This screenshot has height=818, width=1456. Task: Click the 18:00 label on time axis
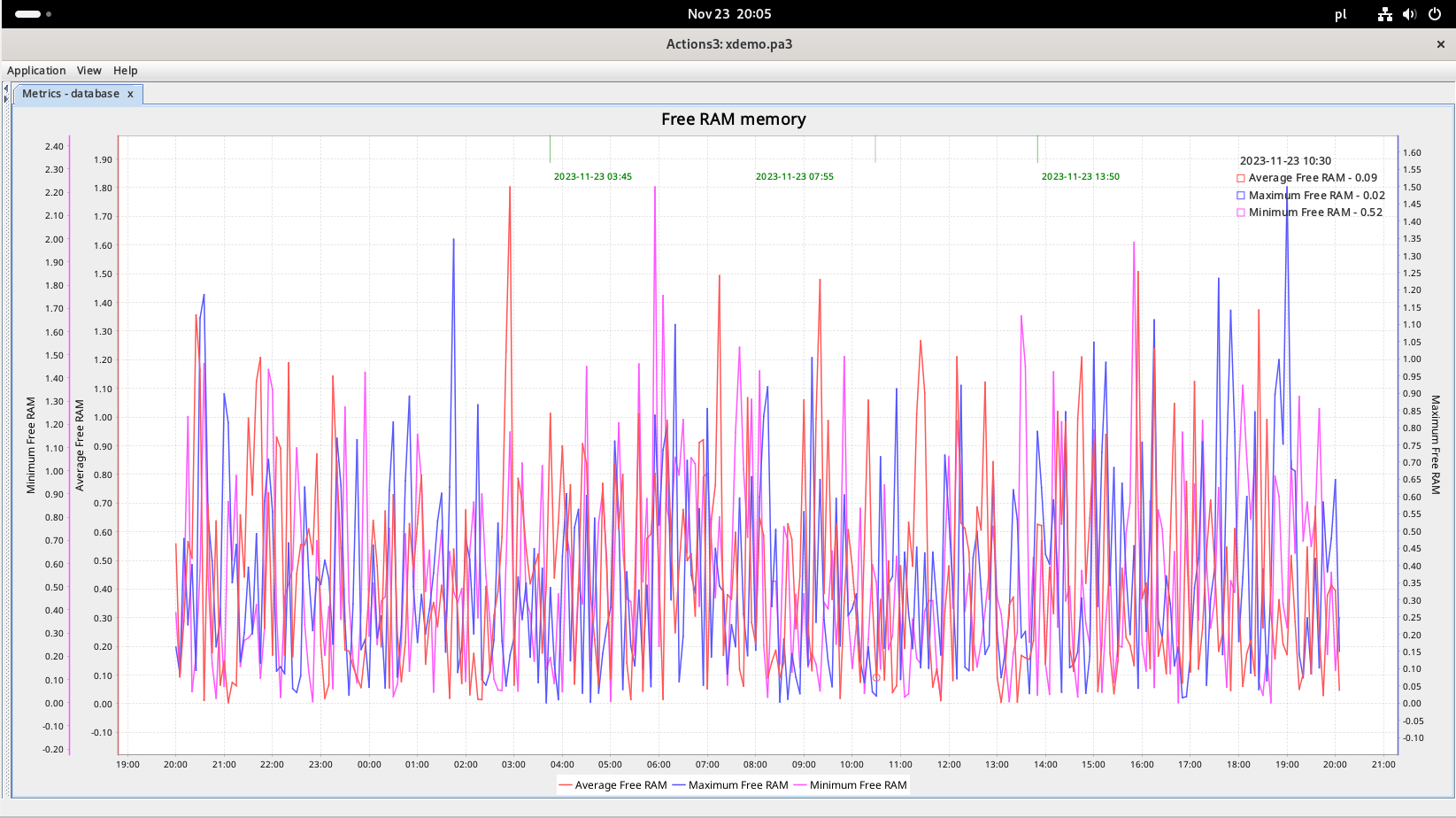(x=1238, y=765)
